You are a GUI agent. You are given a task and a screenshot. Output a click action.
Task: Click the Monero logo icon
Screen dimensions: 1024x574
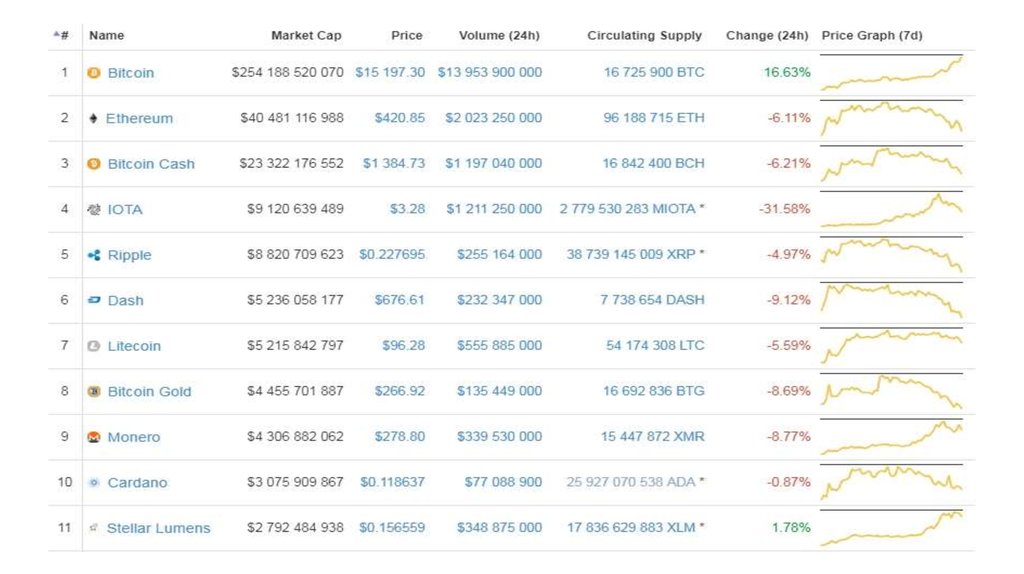coord(94,437)
